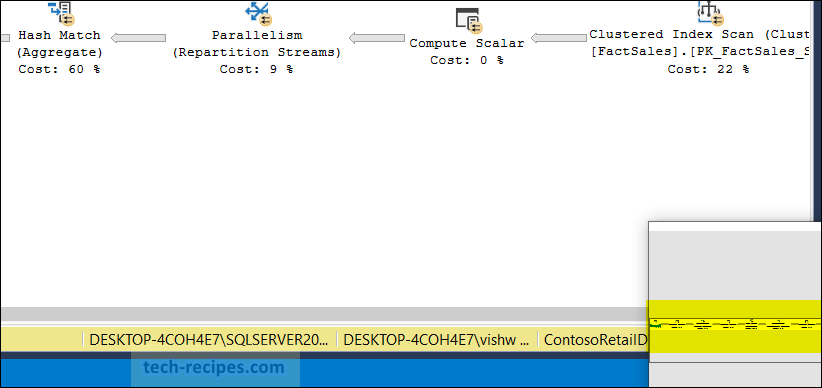This screenshot has height=388, width=822.
Task: Click the Hash Match (Aggregate) label
Action: click(x=59, y=44)
